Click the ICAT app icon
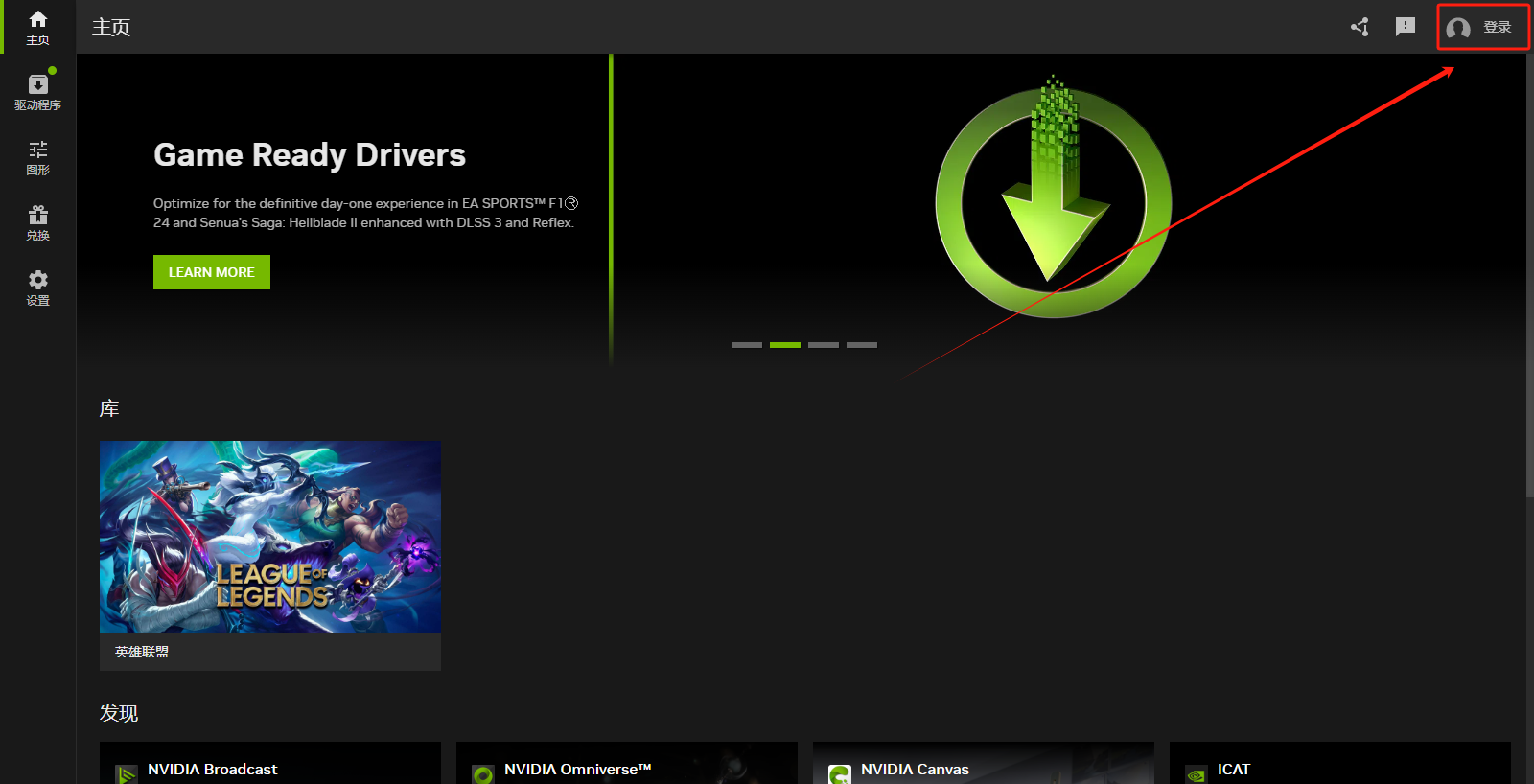This screenshot has height=784, width=1534. tap(1197, 774)
